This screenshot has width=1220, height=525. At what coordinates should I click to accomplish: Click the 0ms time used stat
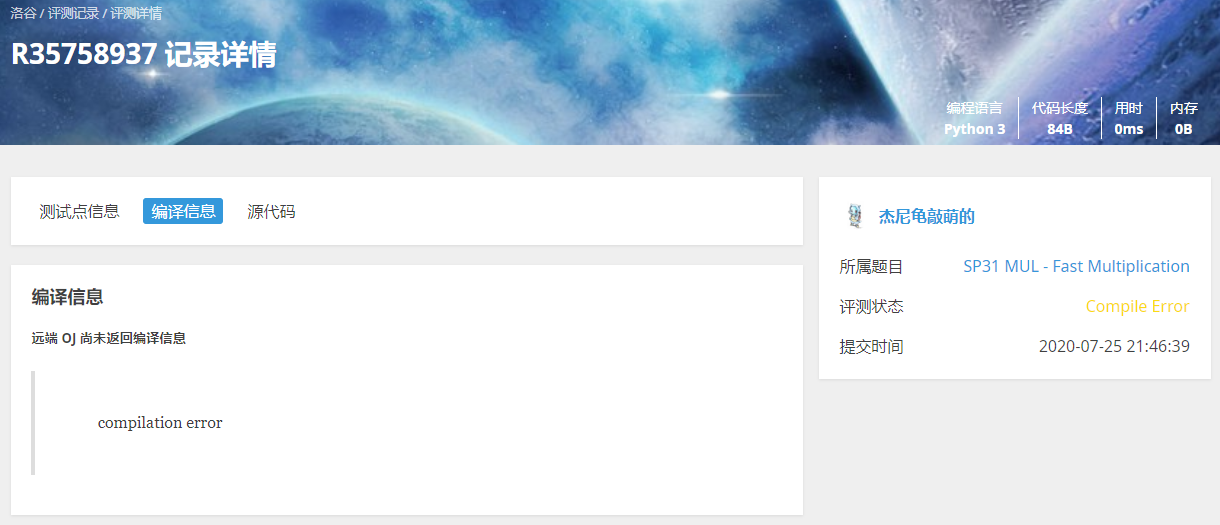pos(1129,129)
